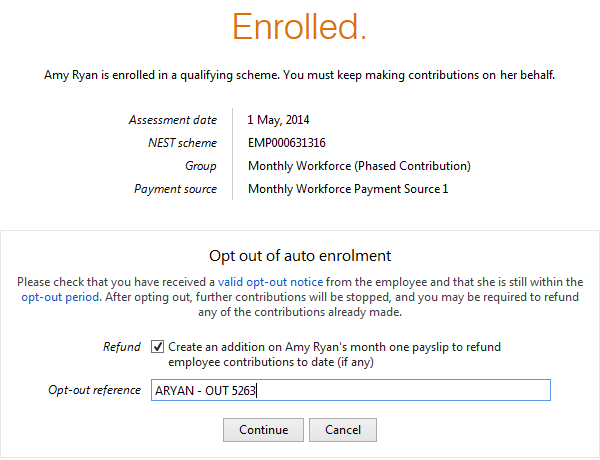Click the Opt-out reference label
The width and height of the screenshot is (600, 460).
[94, 390]
